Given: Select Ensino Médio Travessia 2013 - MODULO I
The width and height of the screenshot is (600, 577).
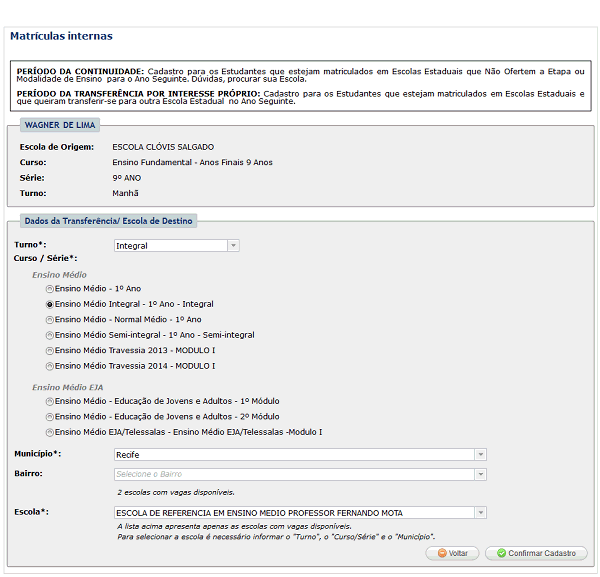Looking at the screenshot, I should 50,351.
